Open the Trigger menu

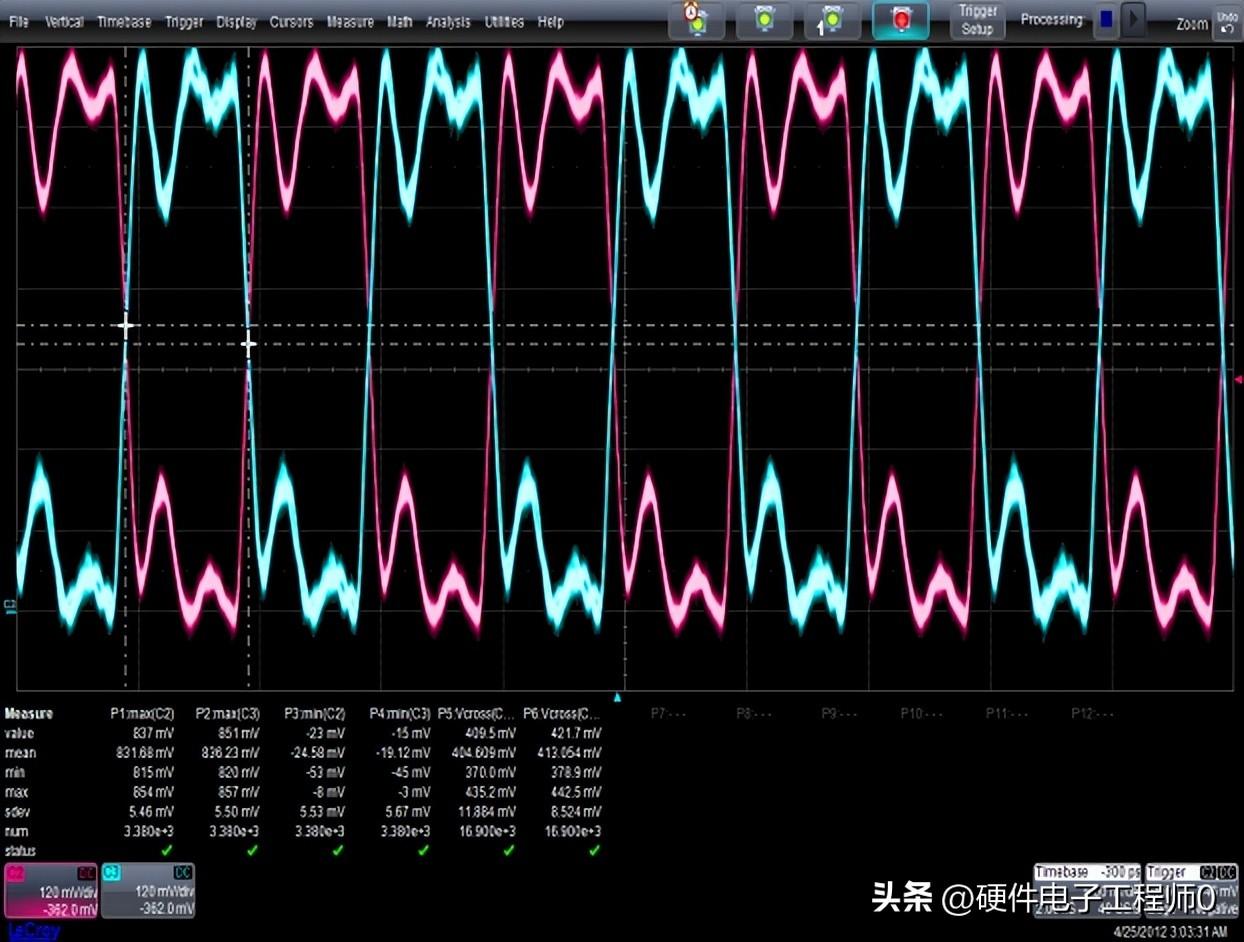pyautogui.click(x=184, y=22)
